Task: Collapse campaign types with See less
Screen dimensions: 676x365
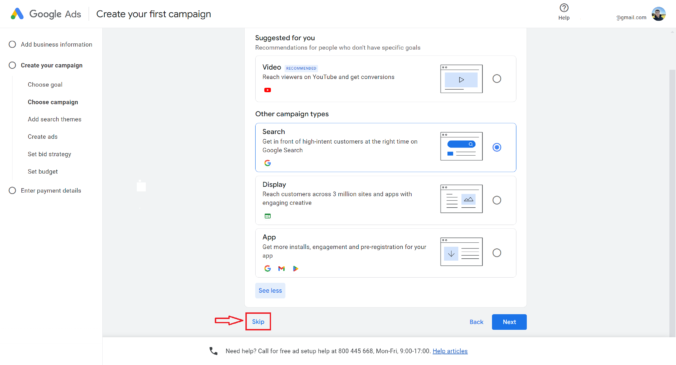Action: click(x=270, y=290)
